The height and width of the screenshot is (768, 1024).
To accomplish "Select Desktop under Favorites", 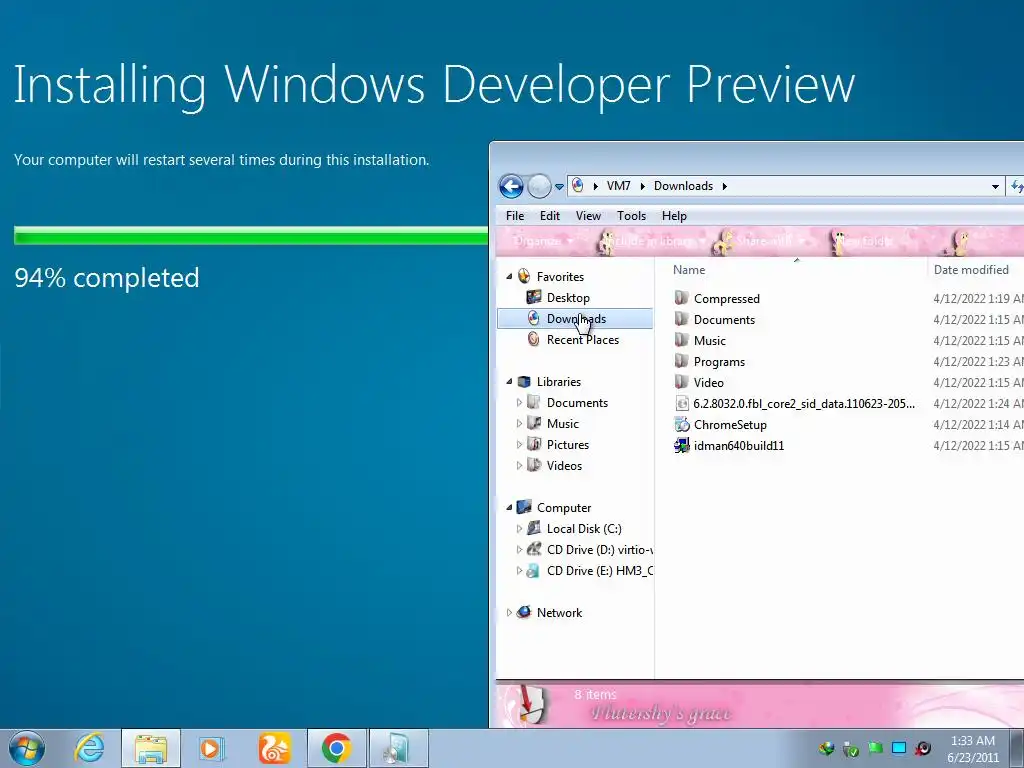I will click(x=568, y=298).
